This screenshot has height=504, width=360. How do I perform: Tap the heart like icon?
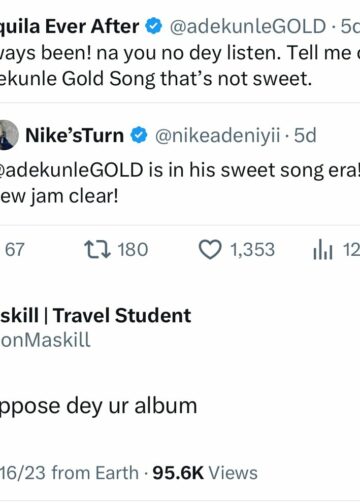(x=210, y=250)
